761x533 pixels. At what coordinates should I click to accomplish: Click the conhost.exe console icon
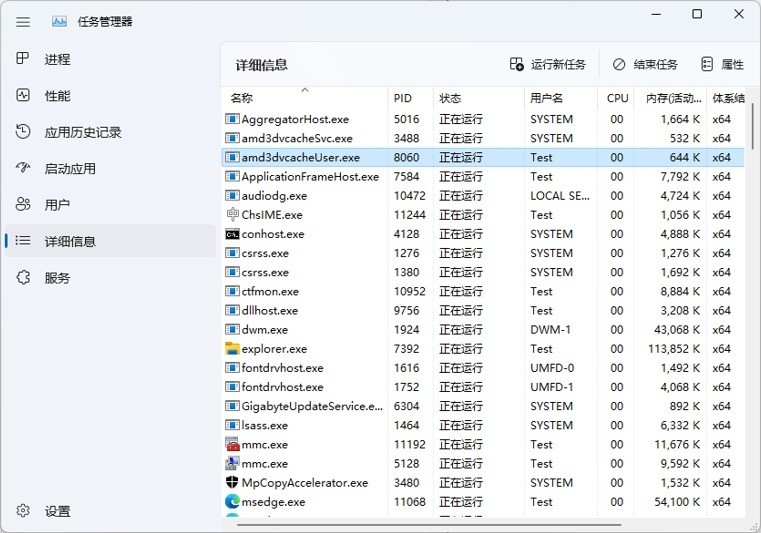[232, 234]
